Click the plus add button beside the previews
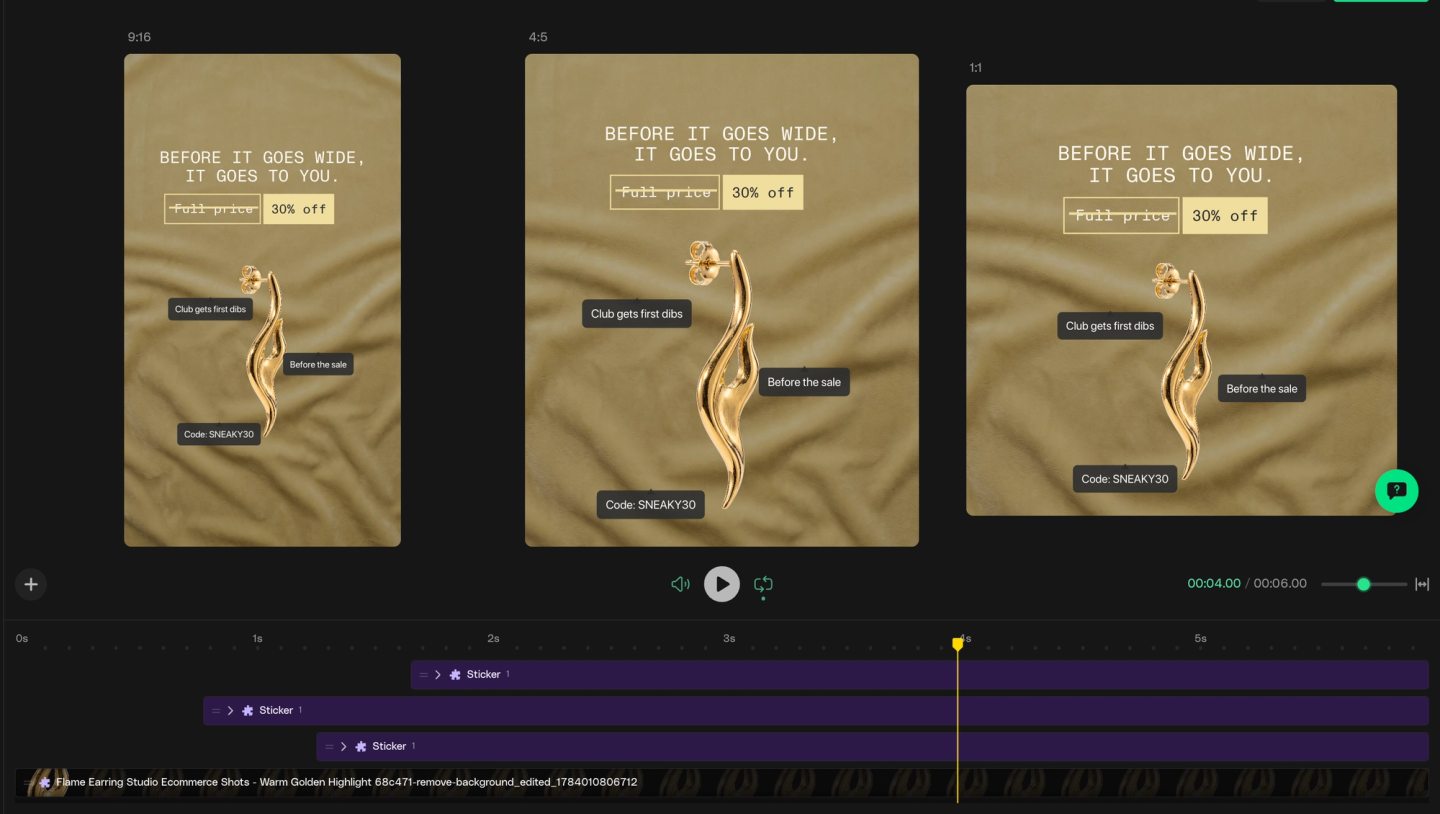1440x814 pixels. tap(31, 584)
